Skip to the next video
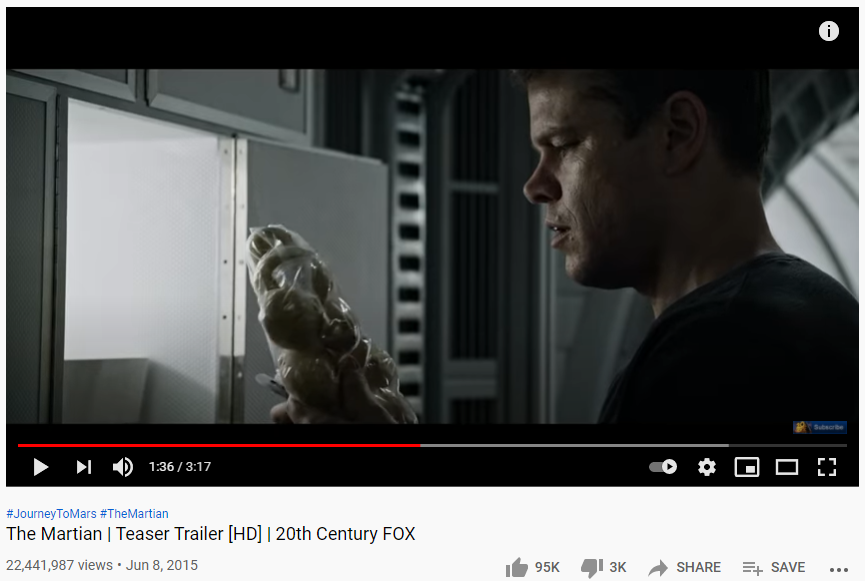The image size is (865, 583). point(83,467)
